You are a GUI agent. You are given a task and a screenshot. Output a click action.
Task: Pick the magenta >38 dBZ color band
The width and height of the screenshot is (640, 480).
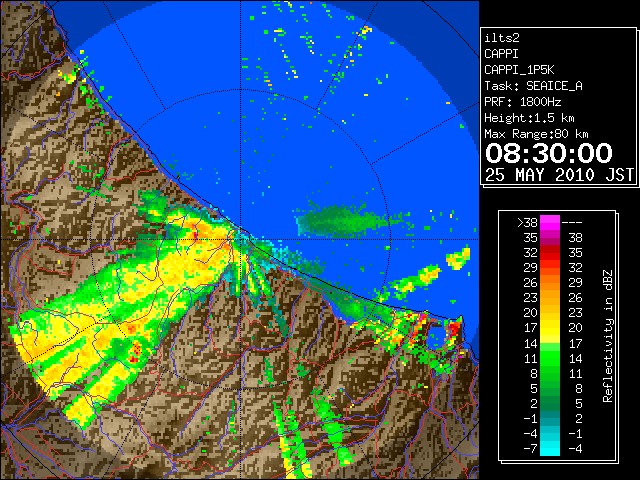tap(550, 223)
